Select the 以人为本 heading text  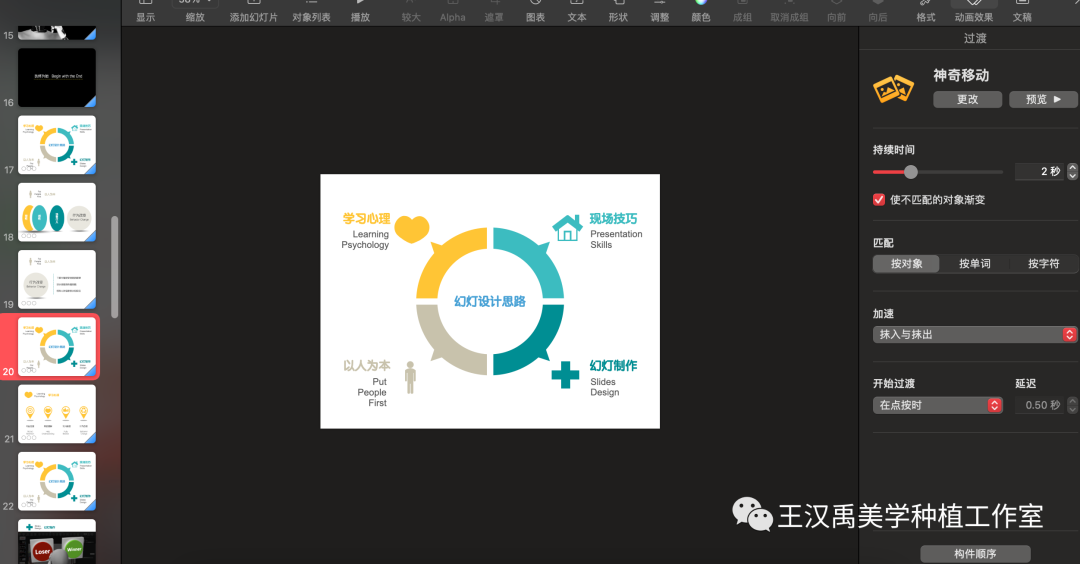[366, 366]
